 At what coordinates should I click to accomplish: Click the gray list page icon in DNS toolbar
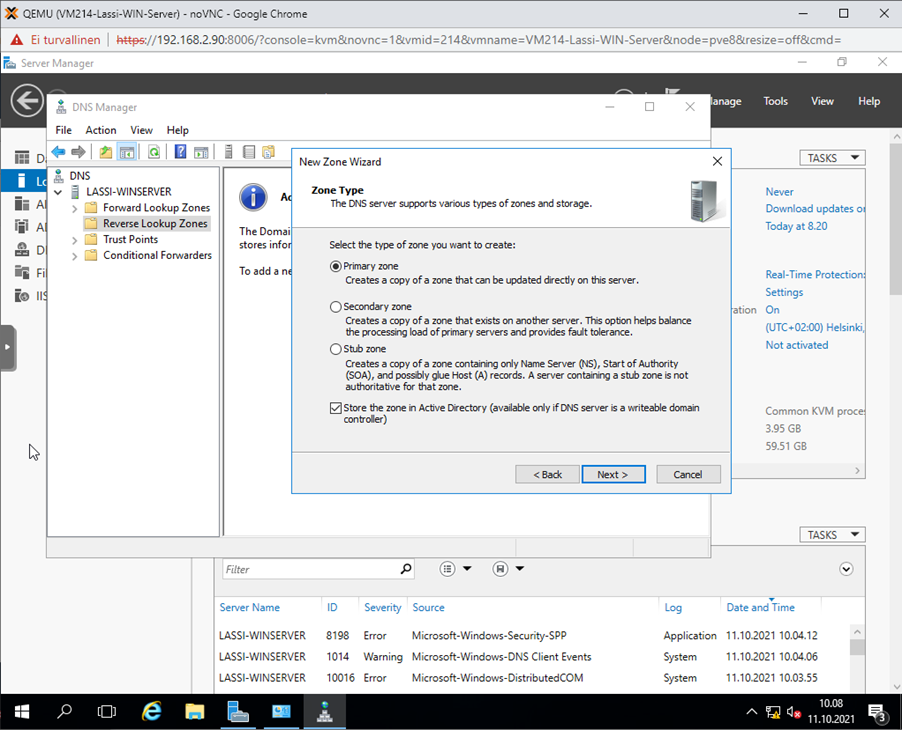coord(249,152)
